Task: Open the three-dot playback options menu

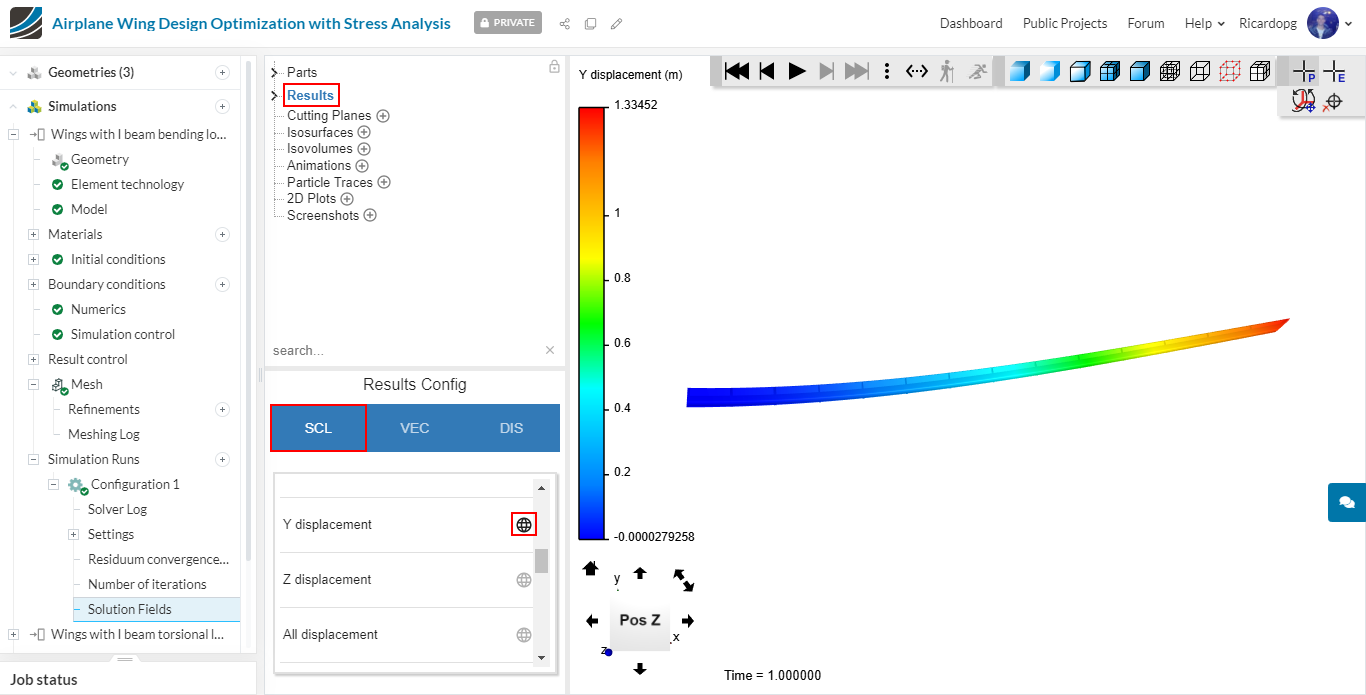Action: click(x=887, y=71)
